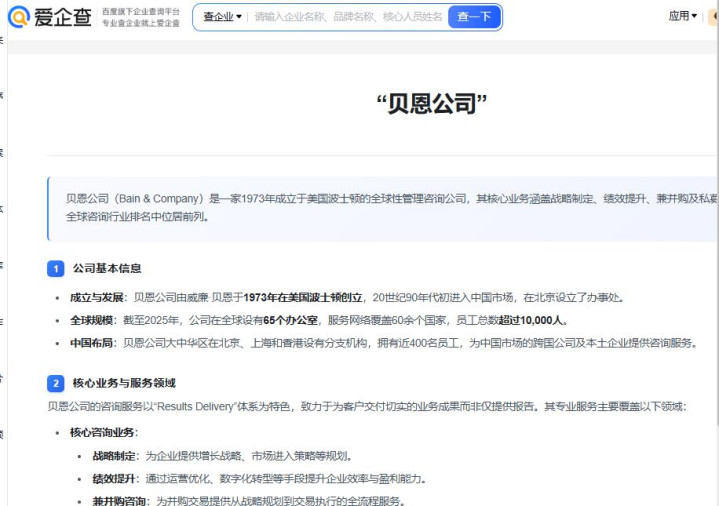
Task: Click the section number 1 badge
Action: pos(56,268)
